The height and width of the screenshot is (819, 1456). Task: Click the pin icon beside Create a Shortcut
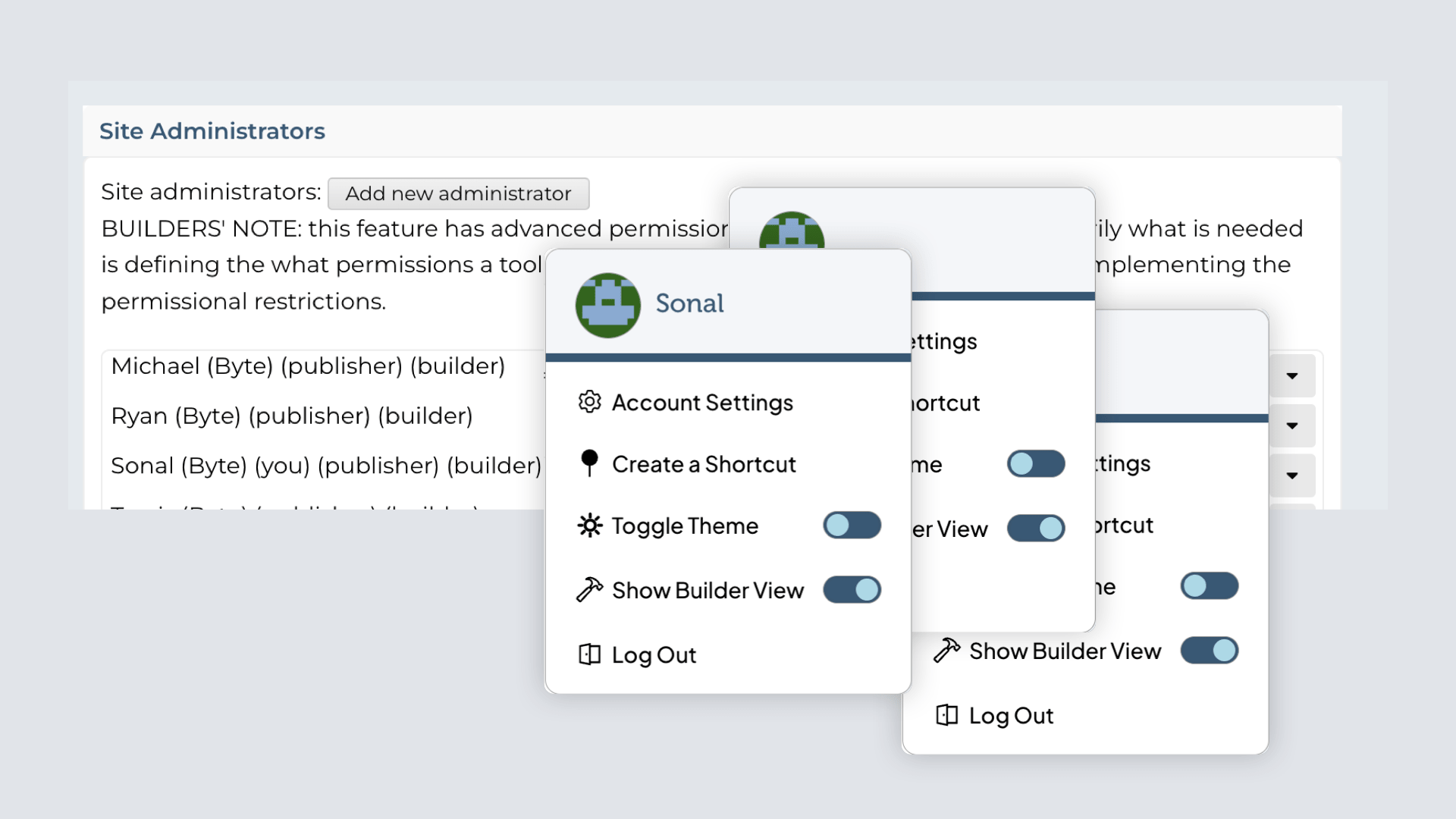589,463
